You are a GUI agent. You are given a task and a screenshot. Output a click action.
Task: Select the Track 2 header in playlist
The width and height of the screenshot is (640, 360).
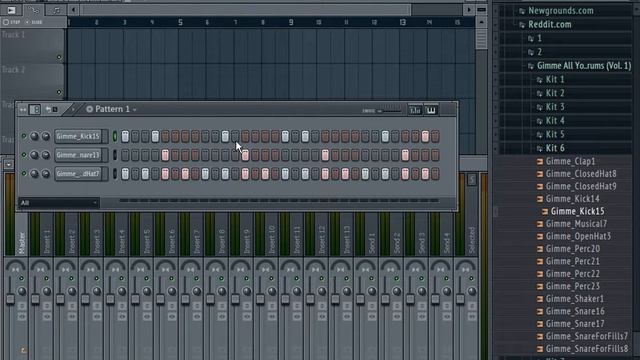[x=33, y=80]
